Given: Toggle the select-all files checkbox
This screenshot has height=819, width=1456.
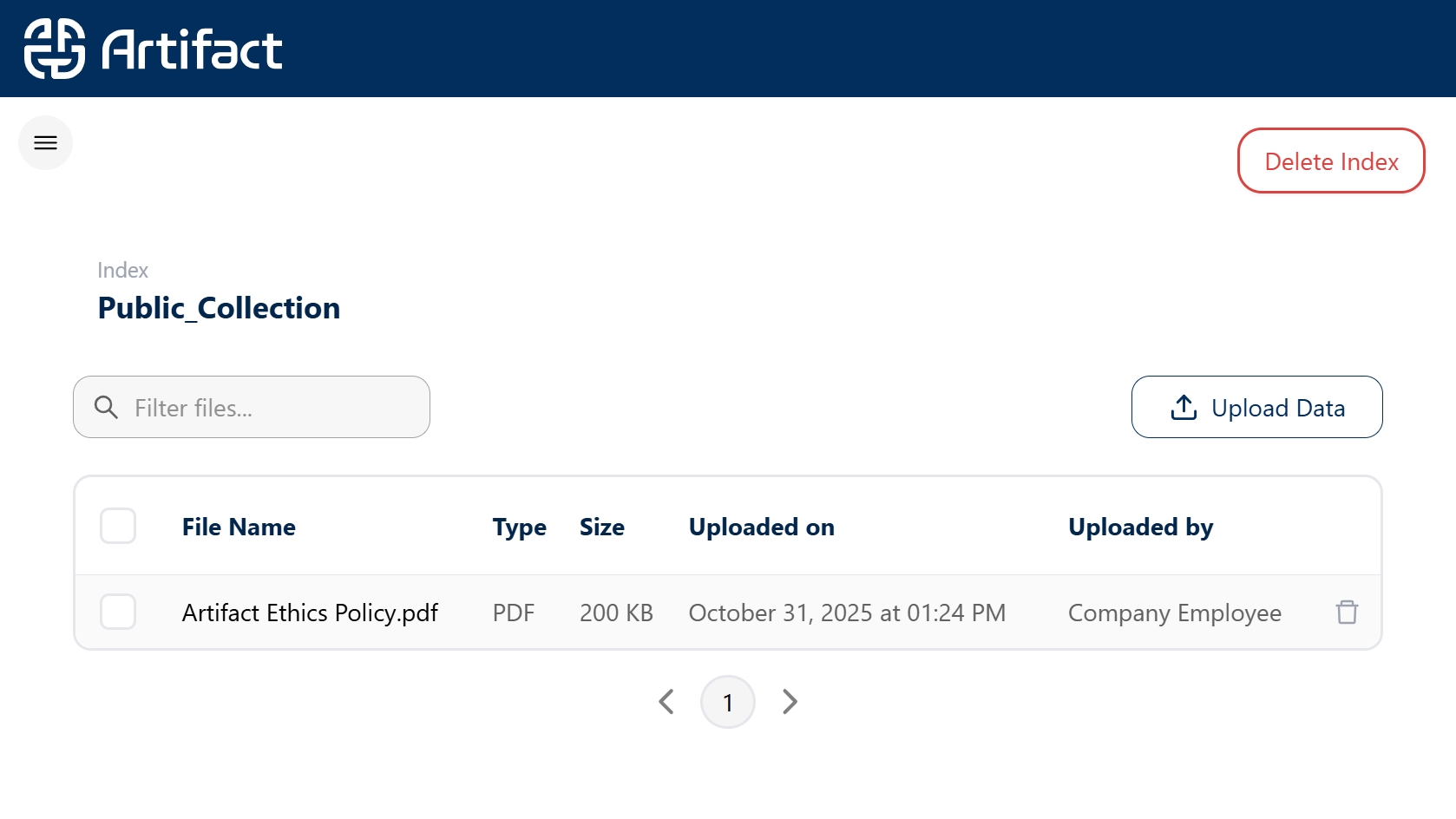Looking at the screenshot, I should point(118,527).
